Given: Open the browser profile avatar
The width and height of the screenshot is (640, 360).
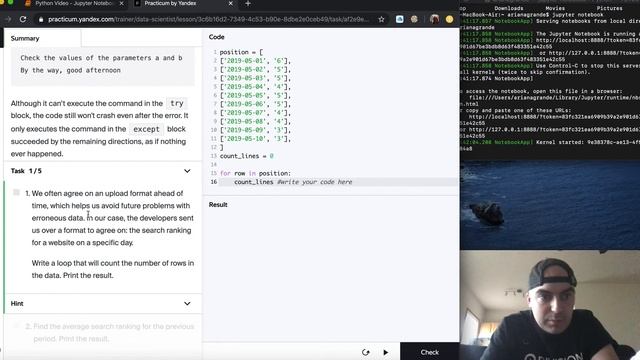Looking at the screenshot, I should tap(434, 19).
